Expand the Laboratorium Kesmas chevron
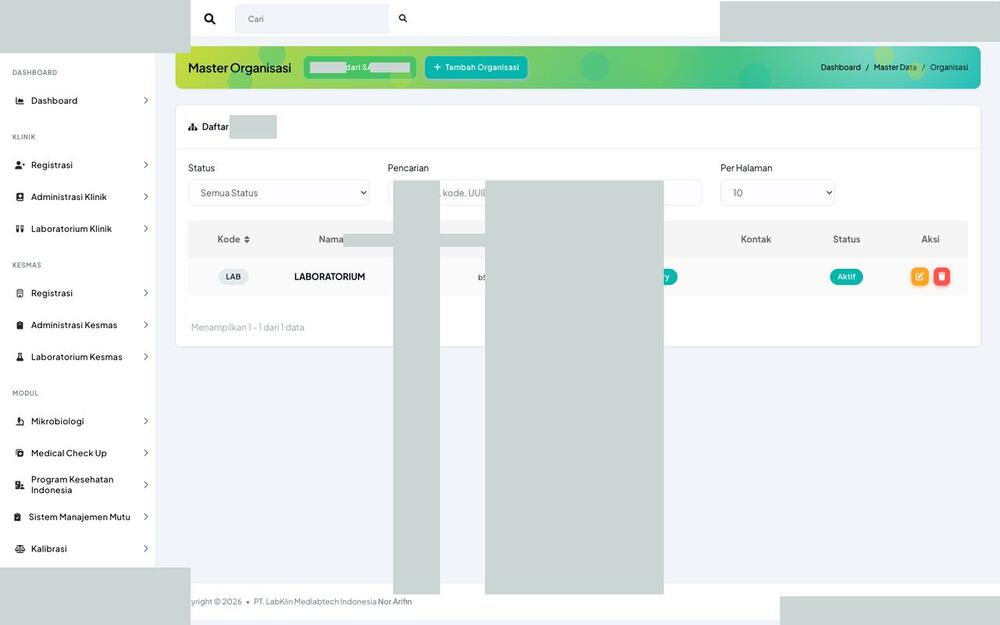This screenshot has height=625, width=1000. 145,357
